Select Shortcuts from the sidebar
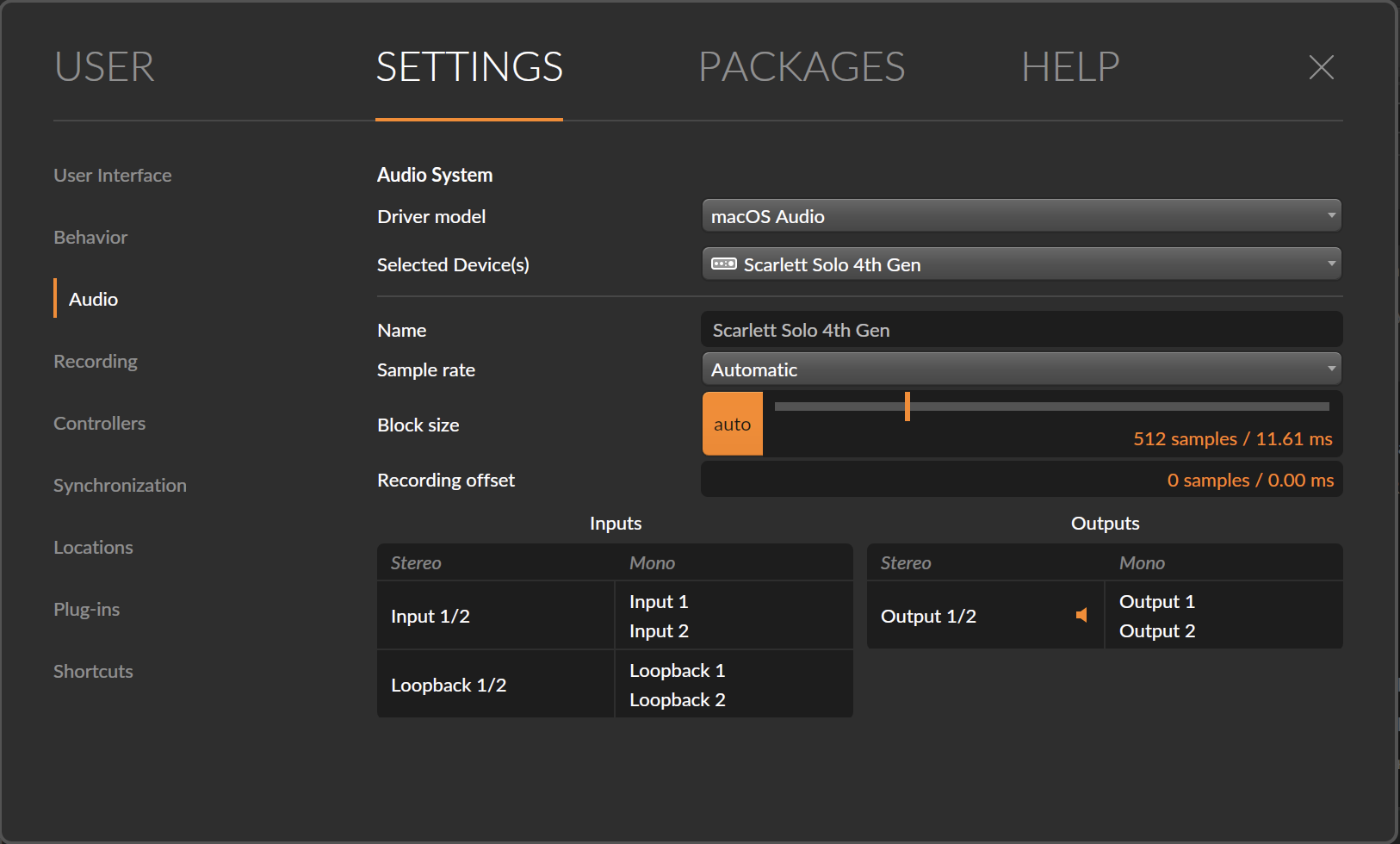The image size is (1400, 844). (93, 671)
